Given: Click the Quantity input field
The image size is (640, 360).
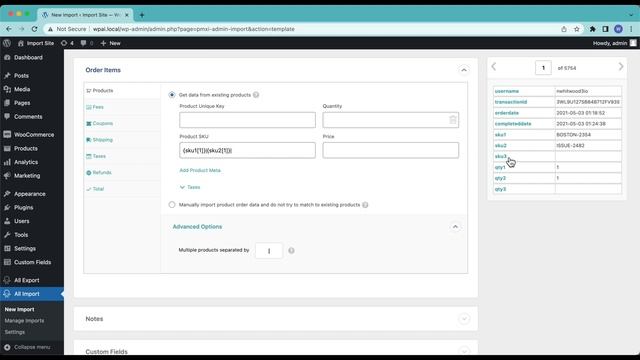Looking at the screenshot, I should (x=391, y=120).
